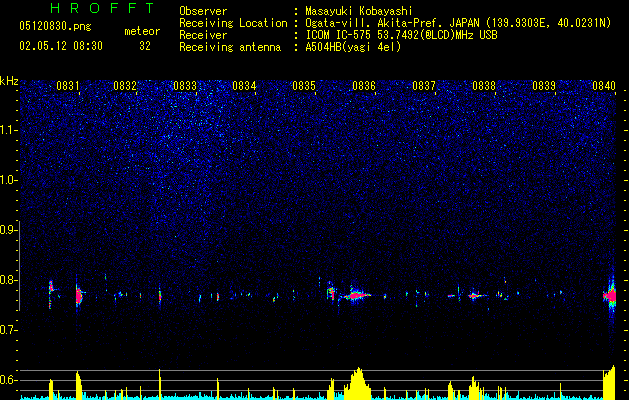Click the 0832 time label
This screenshot has width=629, height=400.
tap(125, 86)
